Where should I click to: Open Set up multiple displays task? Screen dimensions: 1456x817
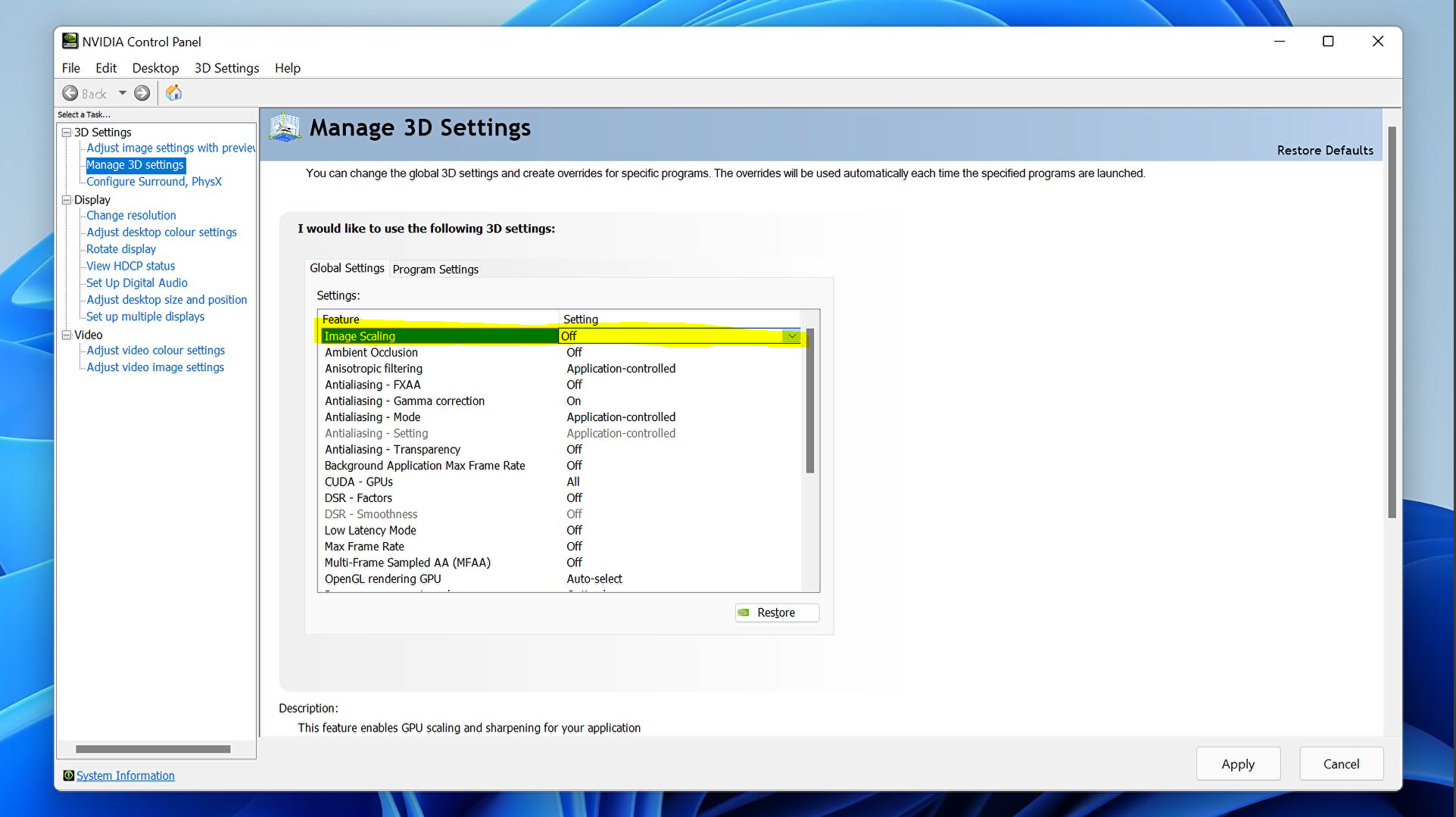[x=145, y=317]
